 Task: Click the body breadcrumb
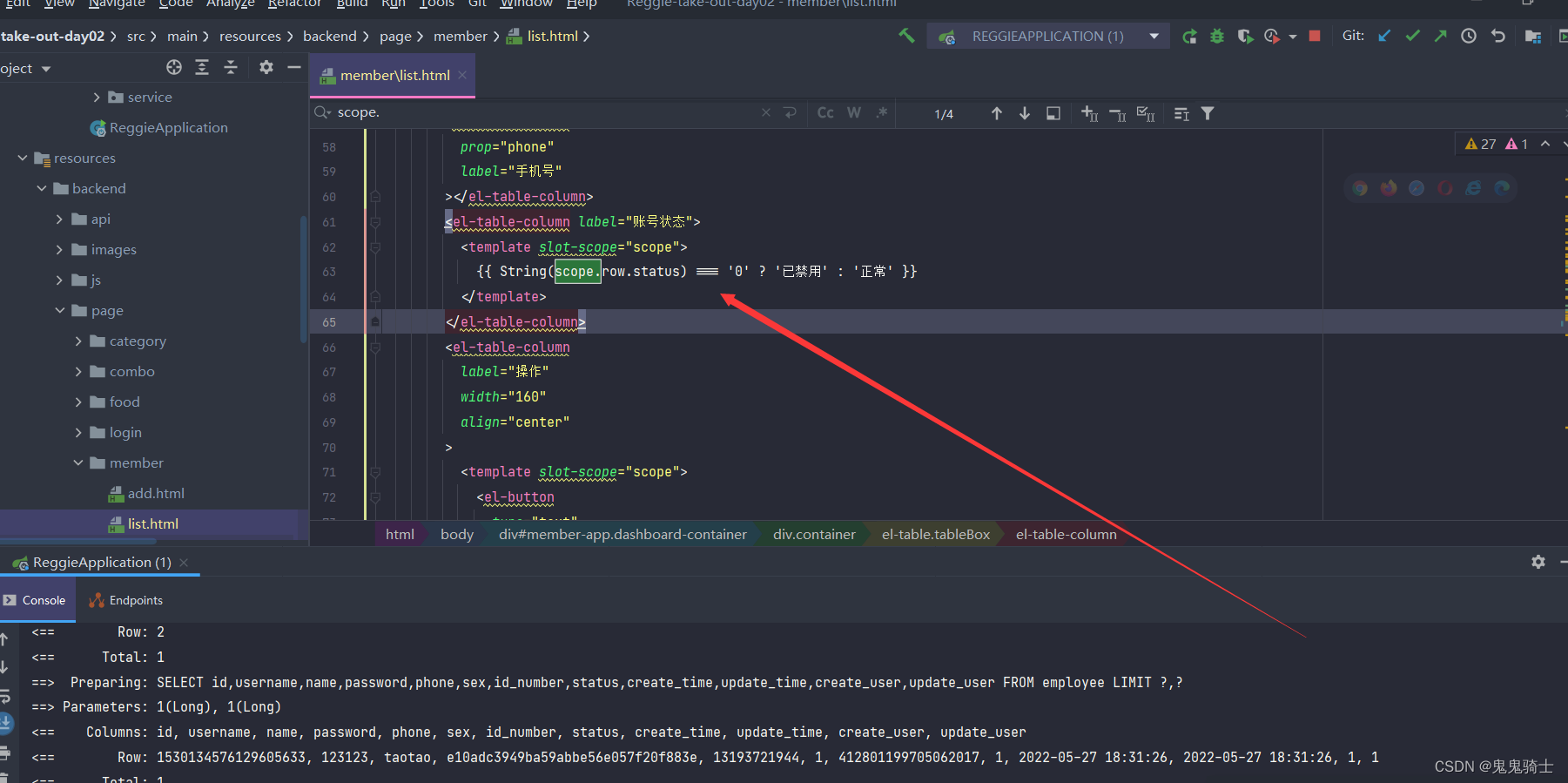point(457,535)
